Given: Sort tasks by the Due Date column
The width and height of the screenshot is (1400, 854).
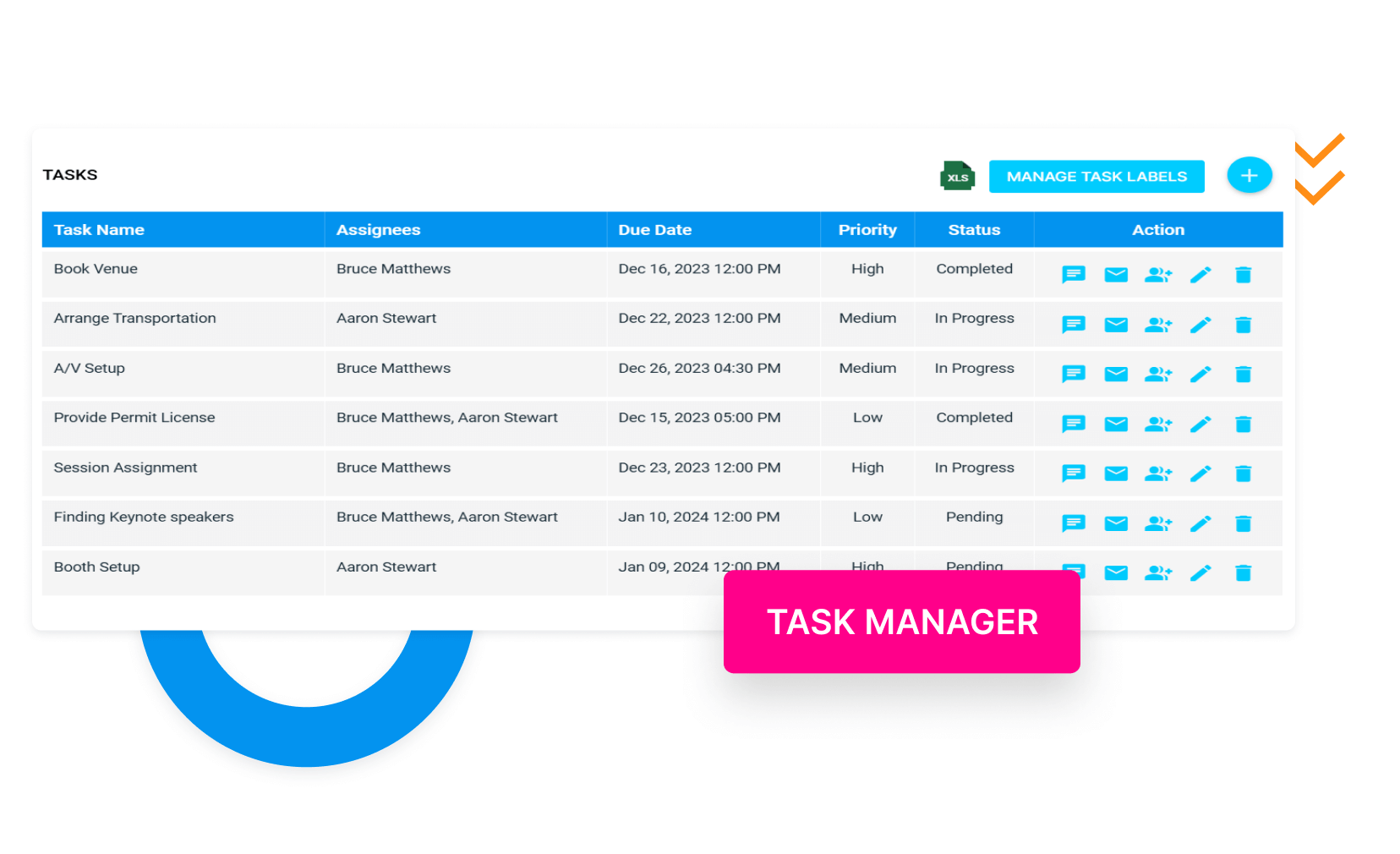Looking at the screenshot, I should click(655, 229).
